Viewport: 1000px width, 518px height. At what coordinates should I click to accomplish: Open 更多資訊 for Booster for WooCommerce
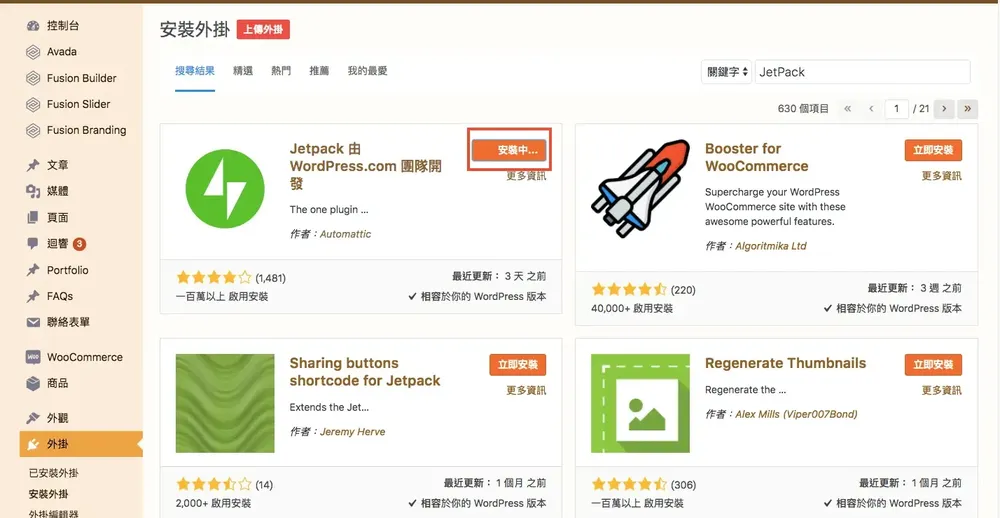point(941,176)
